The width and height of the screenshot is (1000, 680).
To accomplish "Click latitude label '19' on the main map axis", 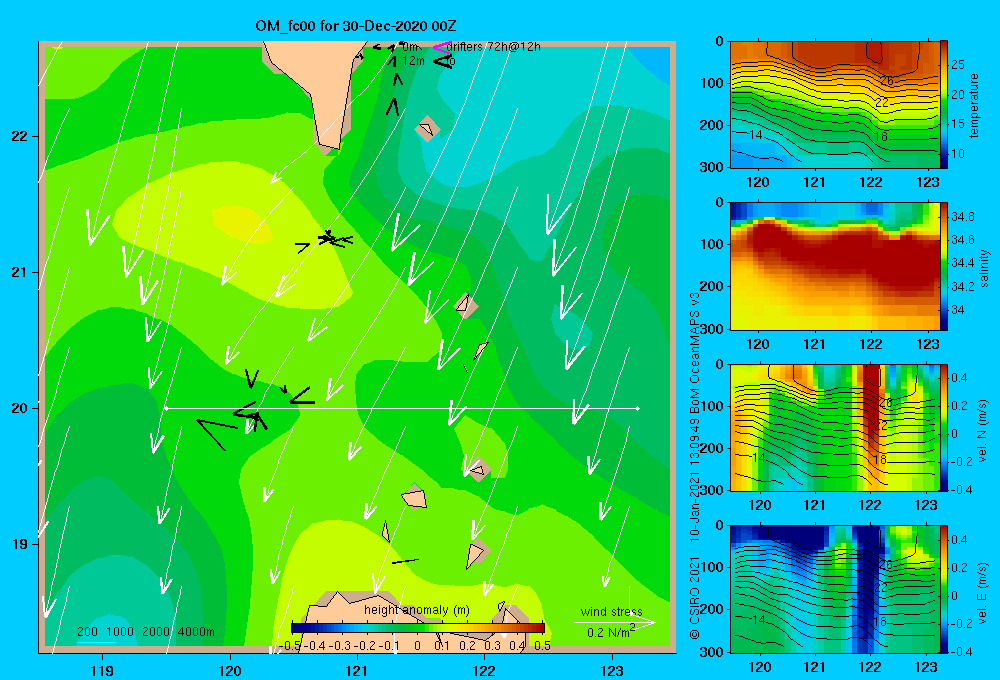I will click(x=20, y=544).
